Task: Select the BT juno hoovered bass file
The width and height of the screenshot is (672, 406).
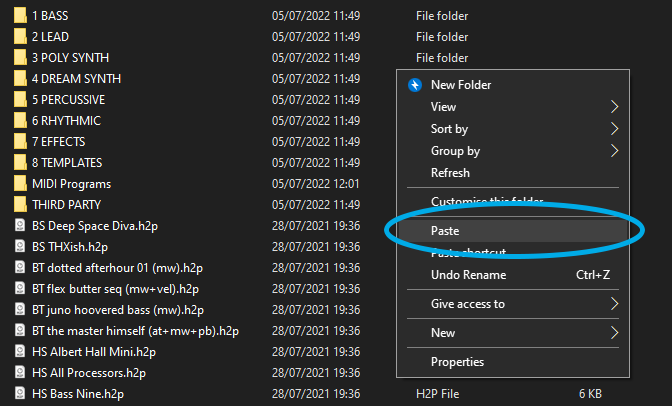Action: [x=117, y=310]
